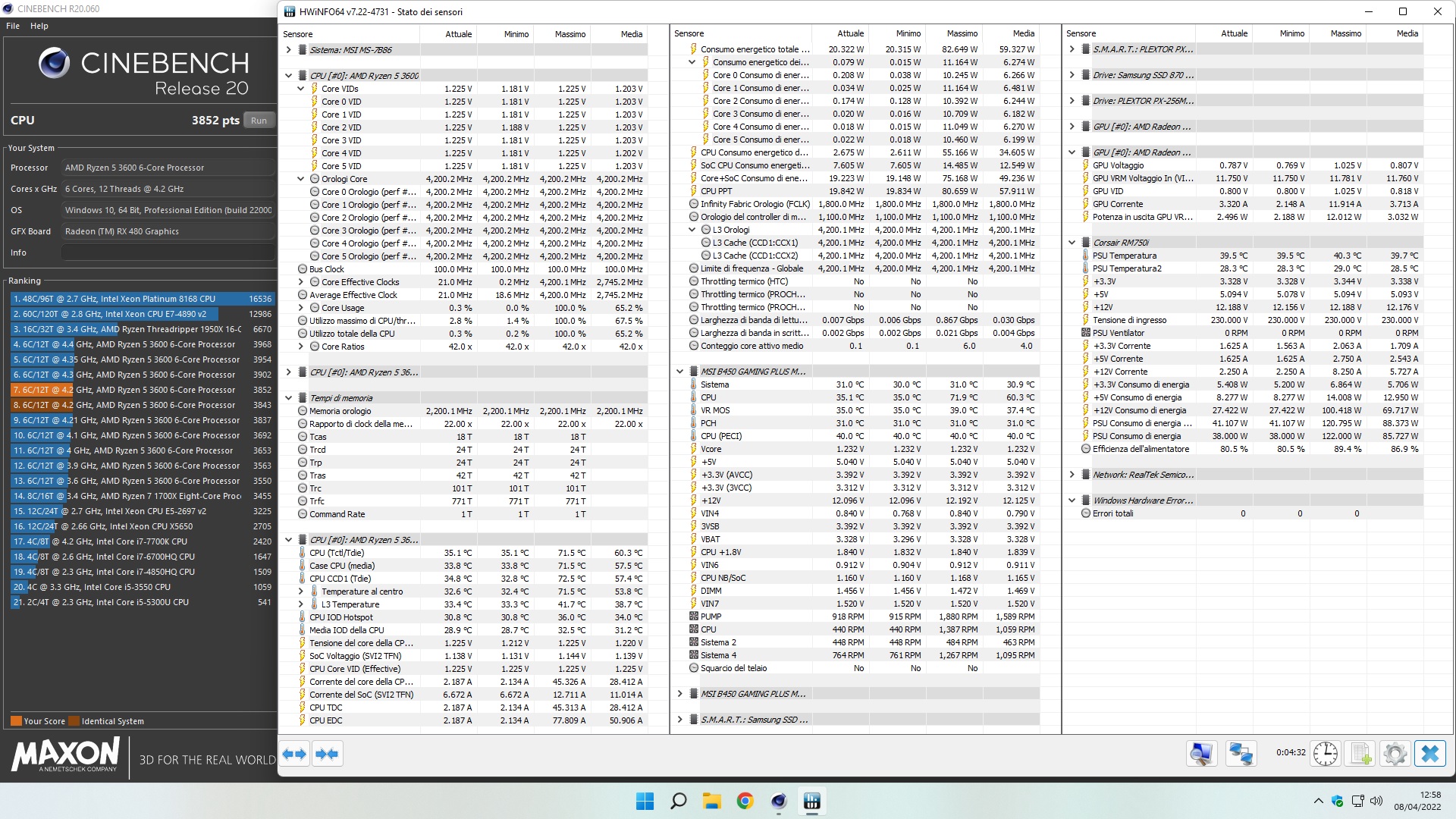The width and height of the screenshot is (1456, 819).
Task: Show hidden tray icons chevron
Action: tap(1318, 801)
